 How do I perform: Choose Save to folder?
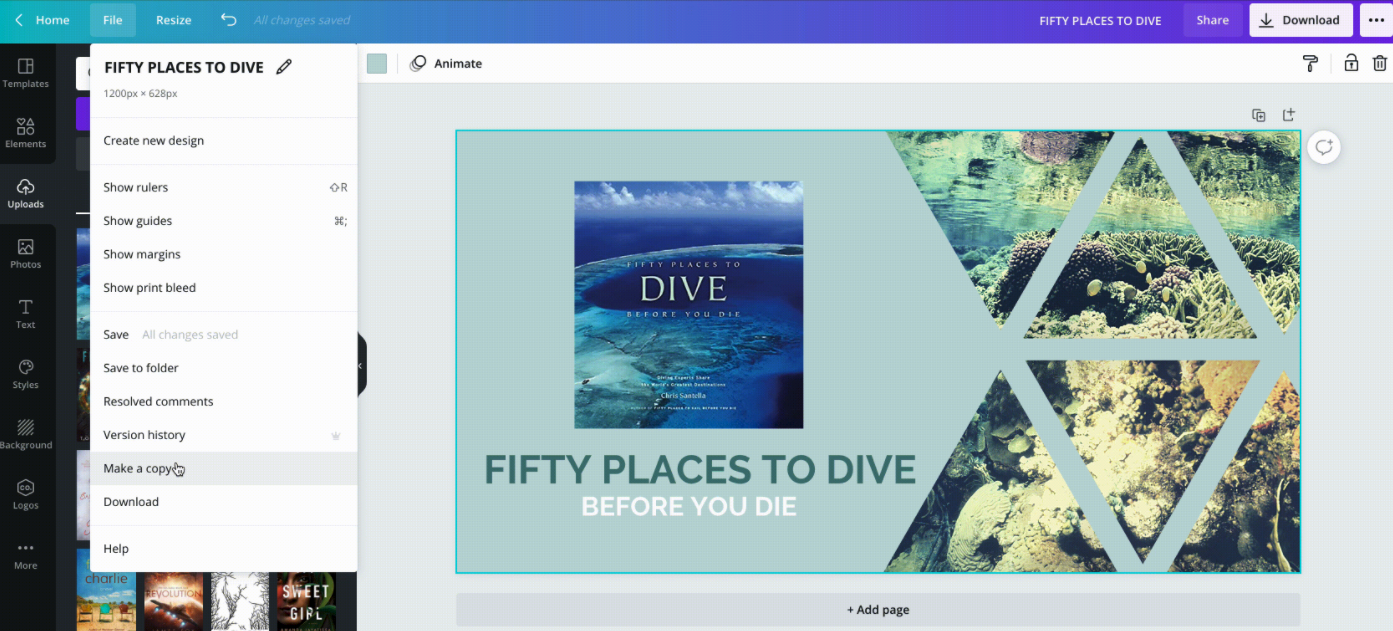coord(224,368)
